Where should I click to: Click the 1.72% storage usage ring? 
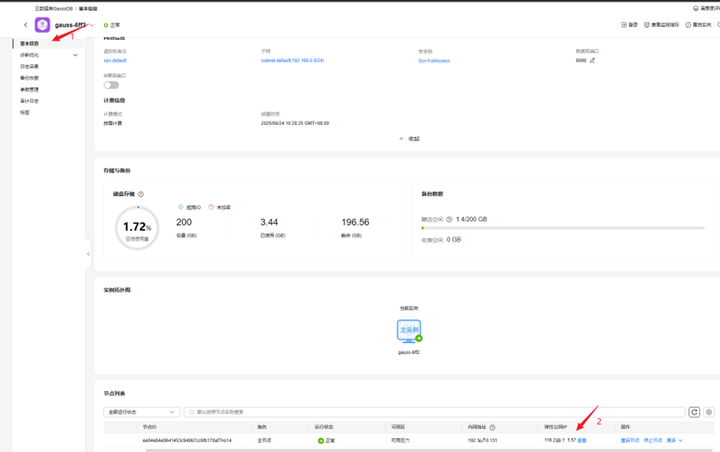pos(137,228)
